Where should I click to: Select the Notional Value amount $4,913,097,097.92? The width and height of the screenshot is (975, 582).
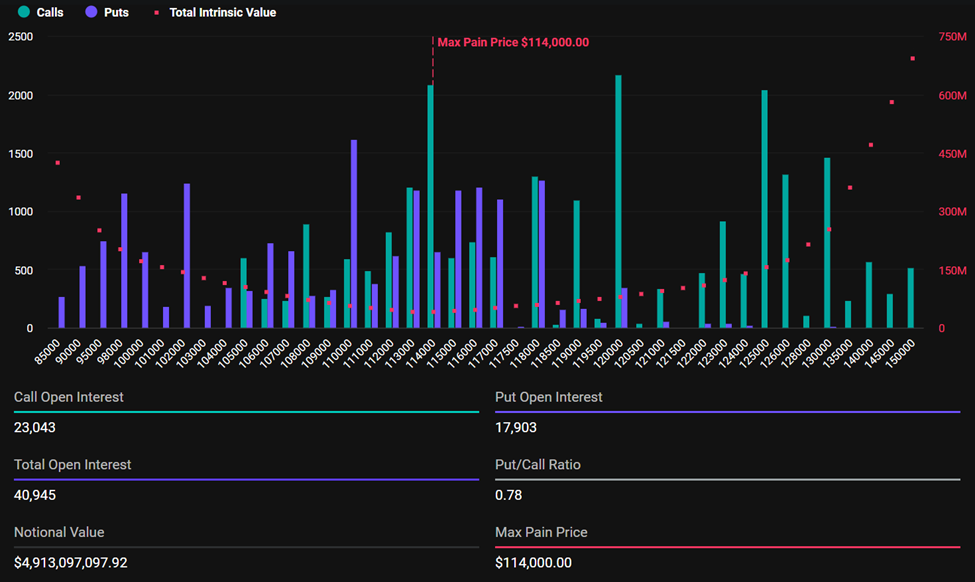point(71,562)
